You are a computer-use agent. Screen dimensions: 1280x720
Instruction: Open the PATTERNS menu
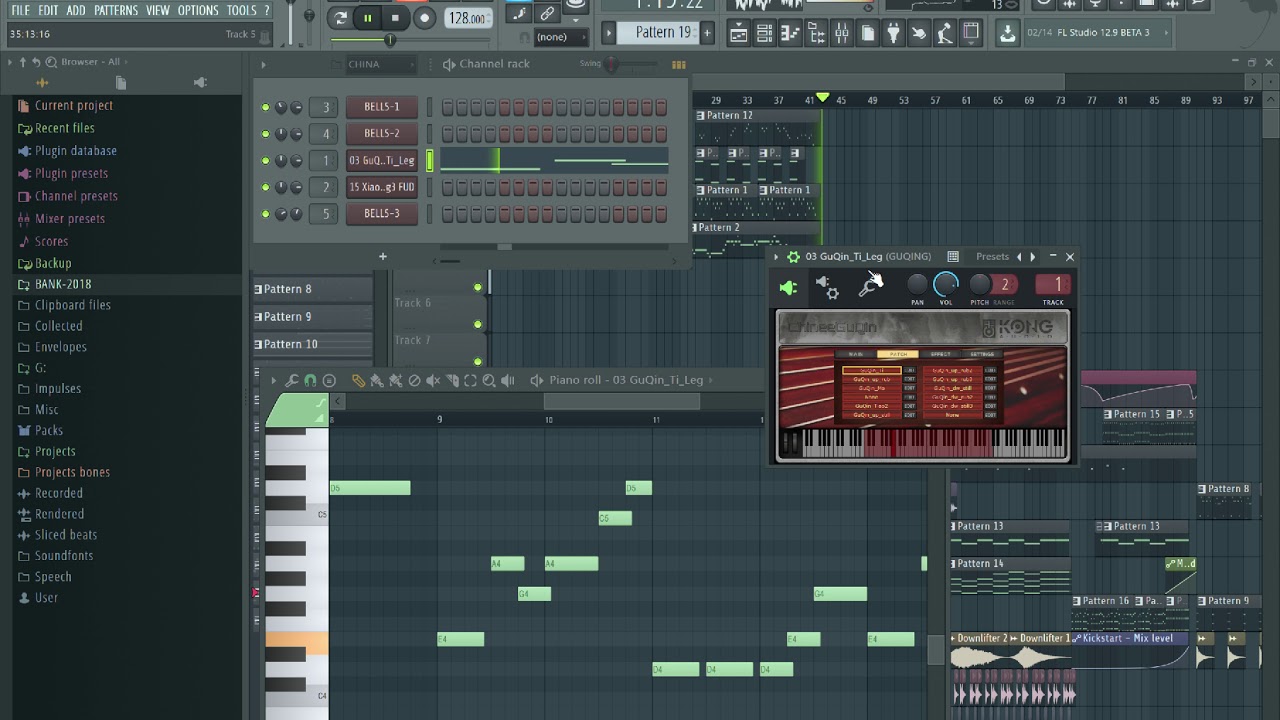[116, 10]
